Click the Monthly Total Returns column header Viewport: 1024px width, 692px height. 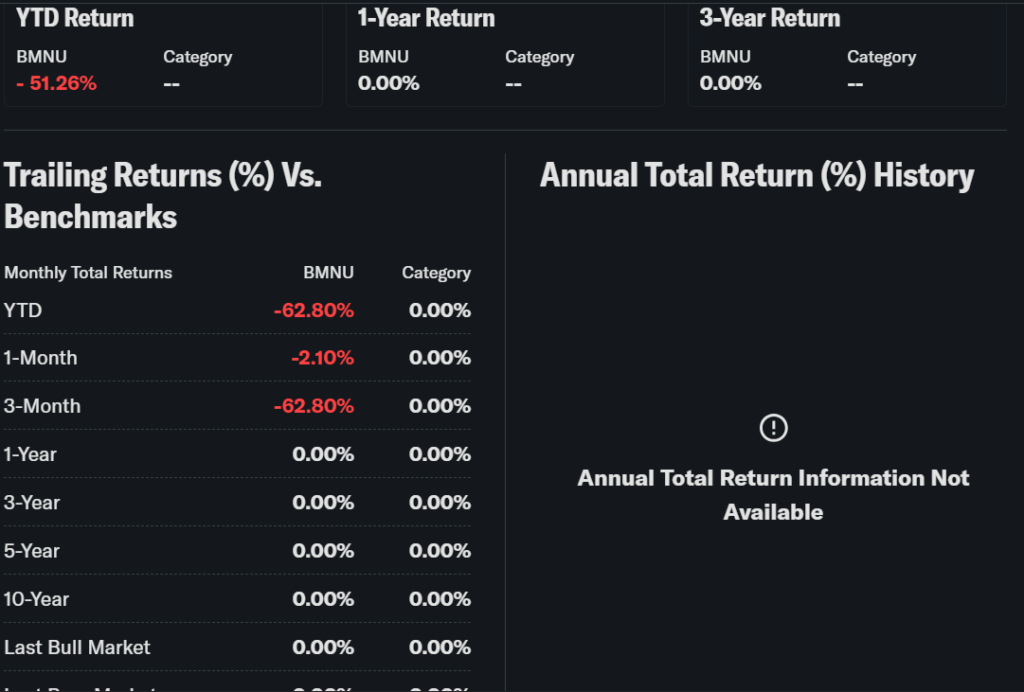click(x=88, y=273)
